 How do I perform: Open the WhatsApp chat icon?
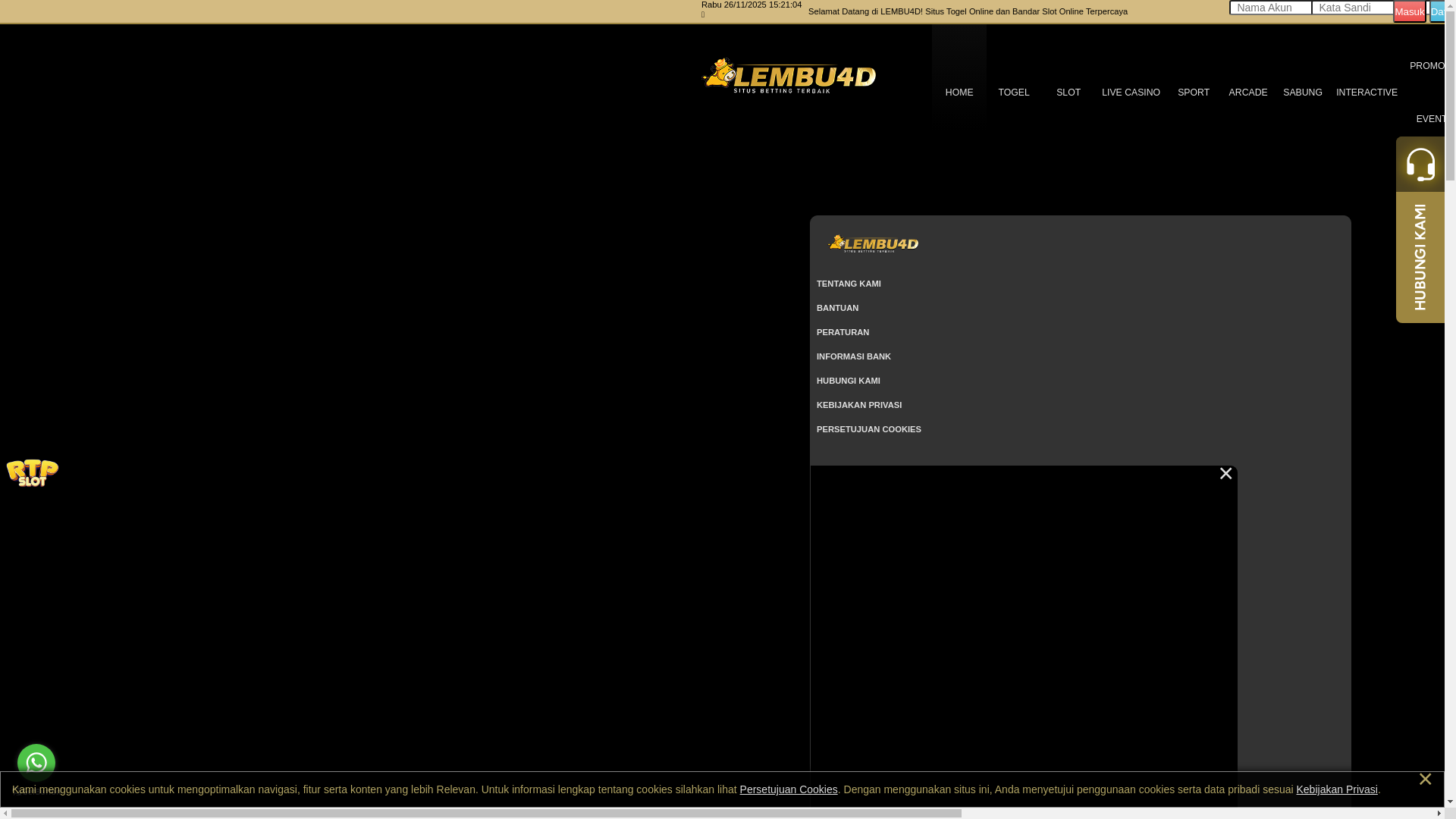[x=36, y=763]
